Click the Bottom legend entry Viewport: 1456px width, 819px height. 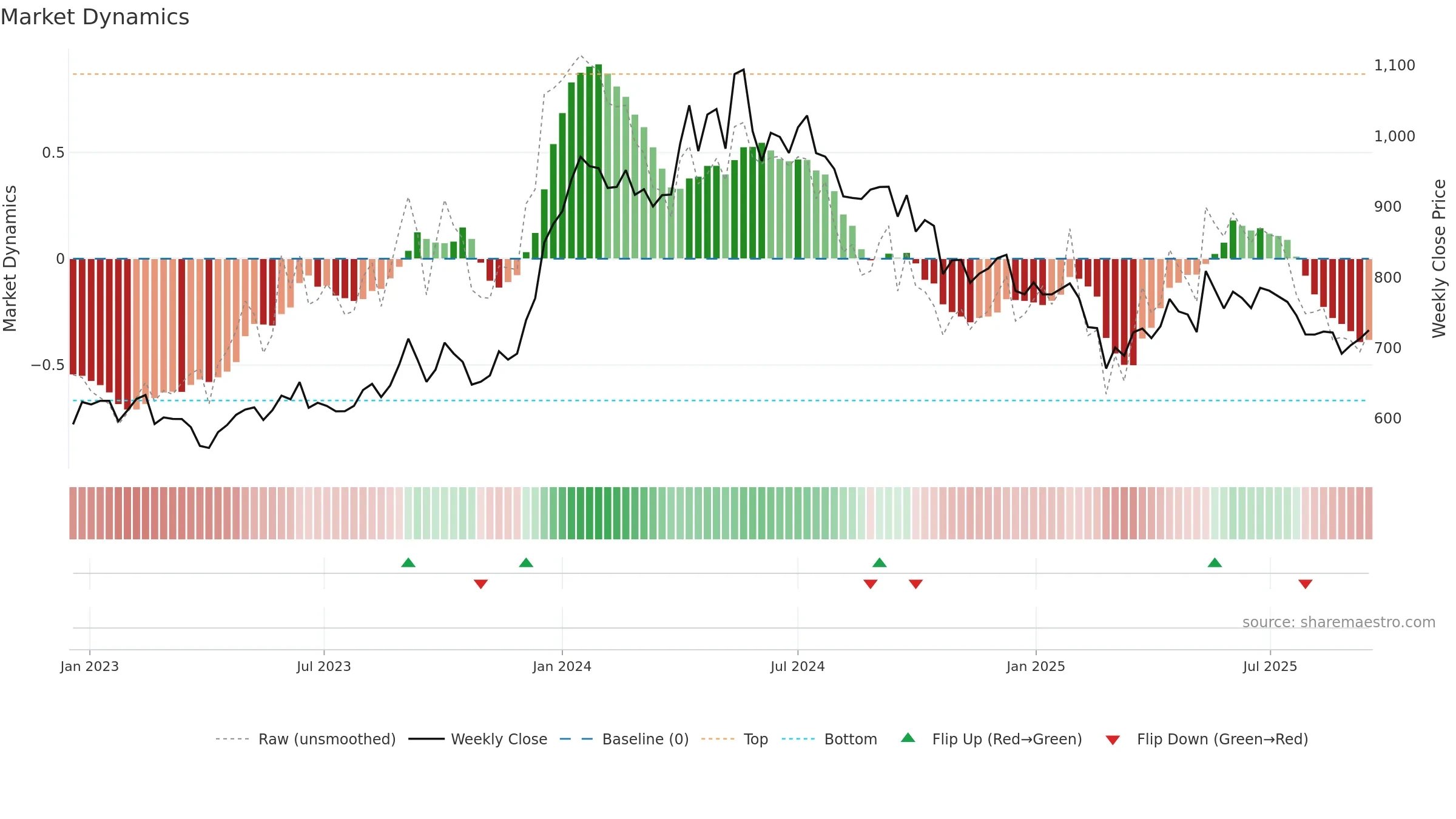pos(829,739)
